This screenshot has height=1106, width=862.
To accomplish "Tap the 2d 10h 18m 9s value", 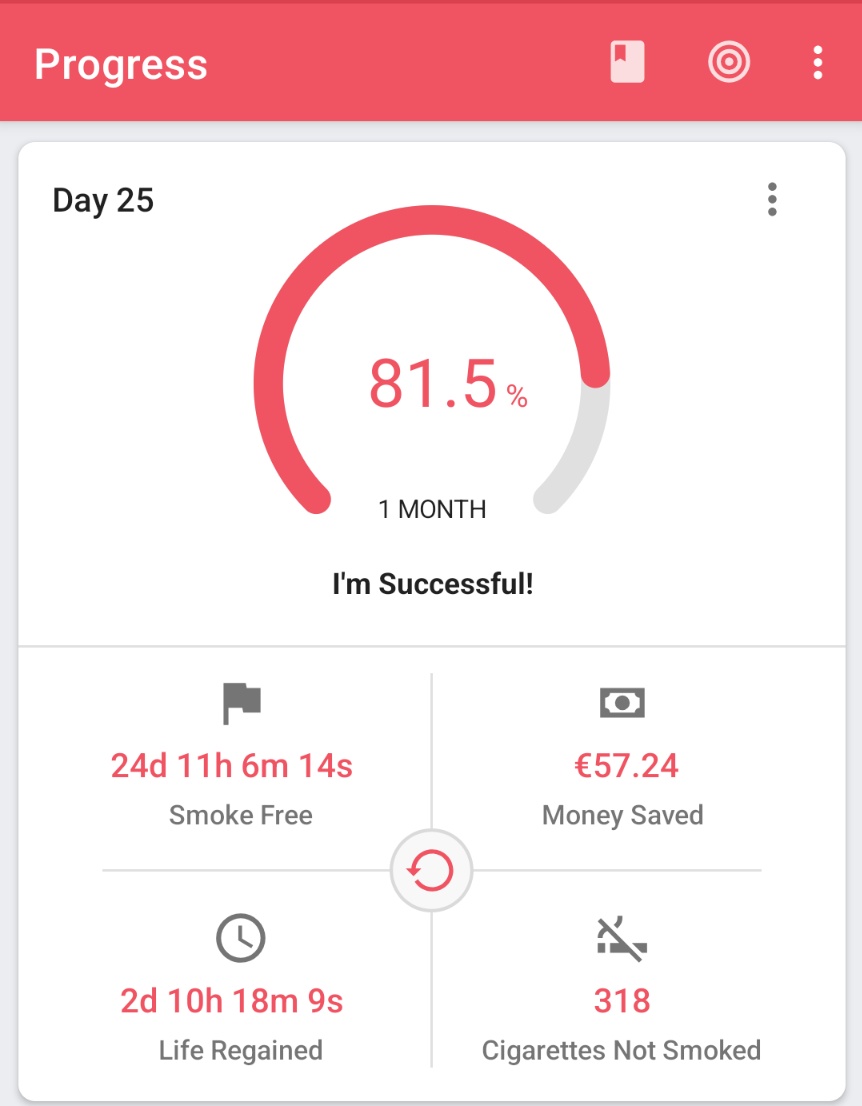I will [x=231, y=1001].
